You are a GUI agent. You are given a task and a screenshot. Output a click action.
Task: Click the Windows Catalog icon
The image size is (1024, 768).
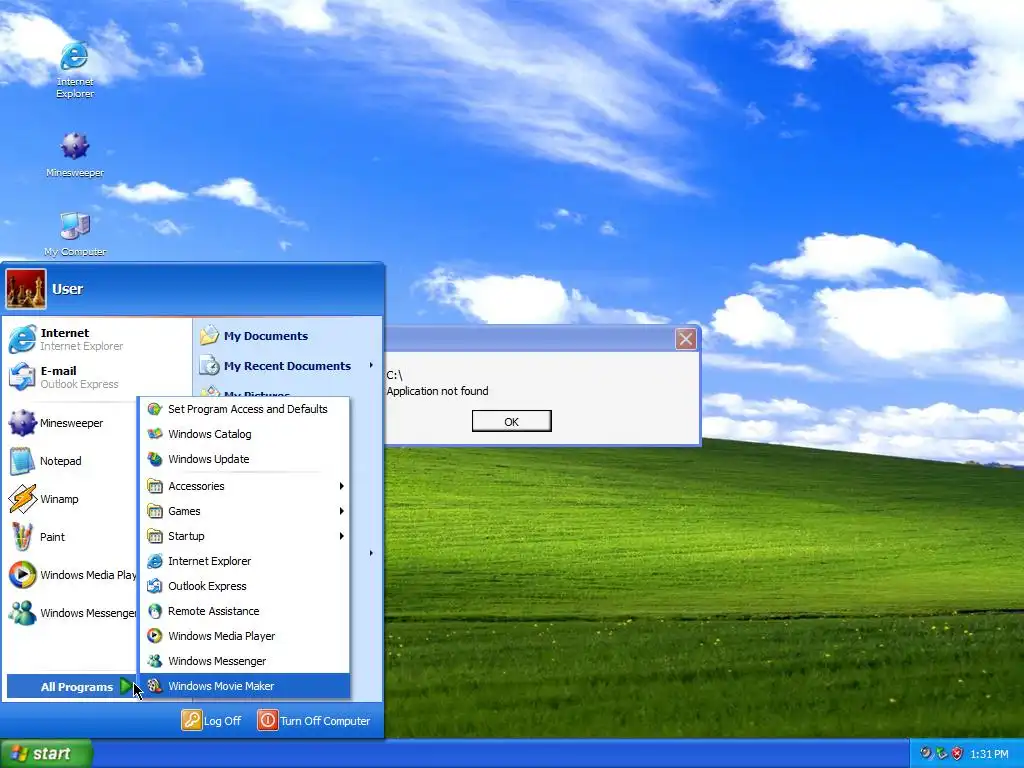pyautogui.click(x=155, y=434)
